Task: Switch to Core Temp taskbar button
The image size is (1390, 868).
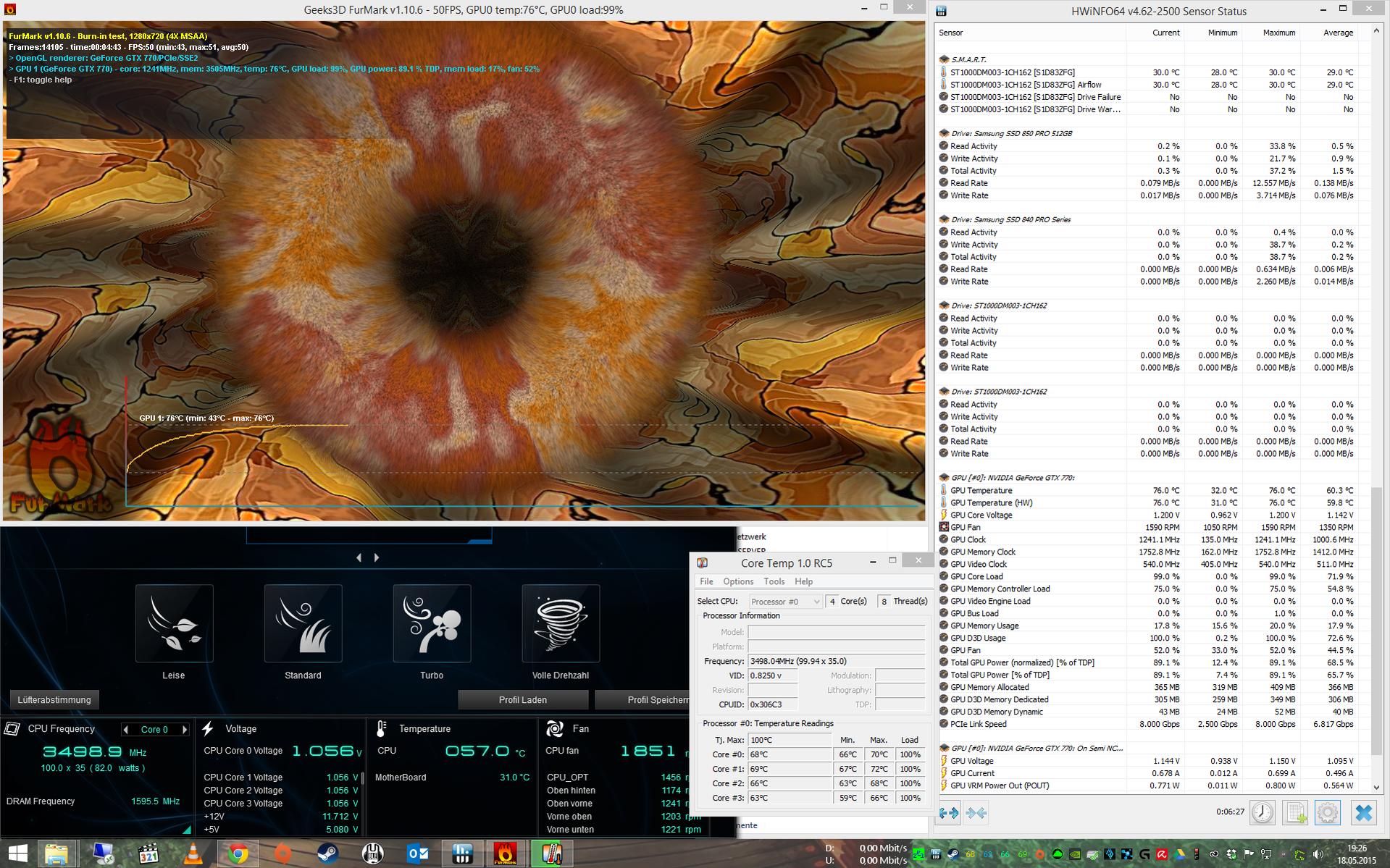Action: 551,854
